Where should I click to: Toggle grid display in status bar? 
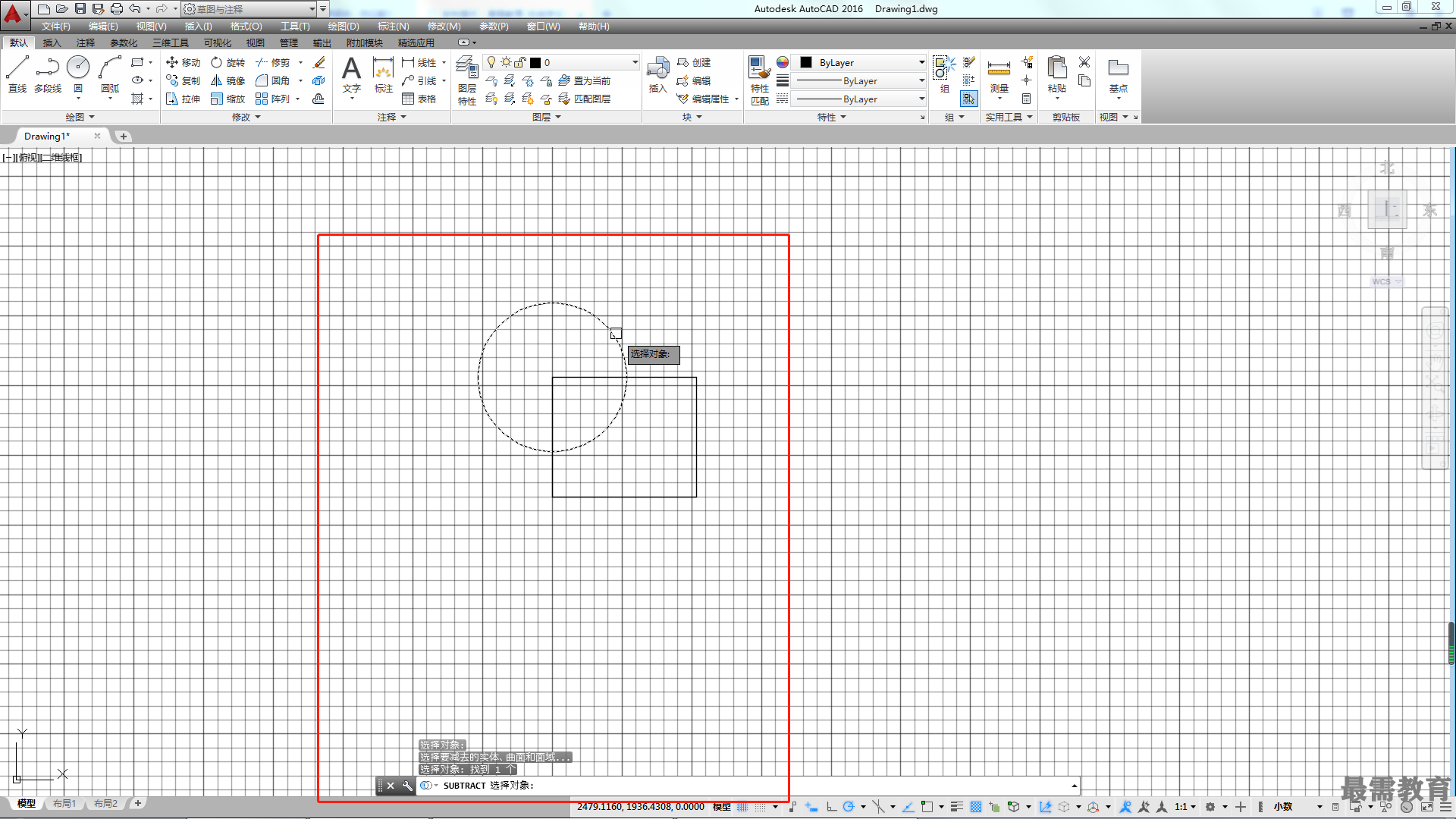pyautogui.click(x=742, y=807)
